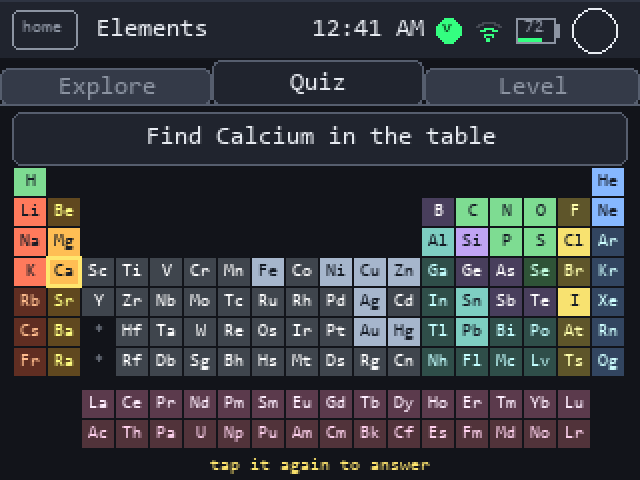The image size is (640, 480).
Task: Select the yellow I iodine cell
Action: click(574, 302)
